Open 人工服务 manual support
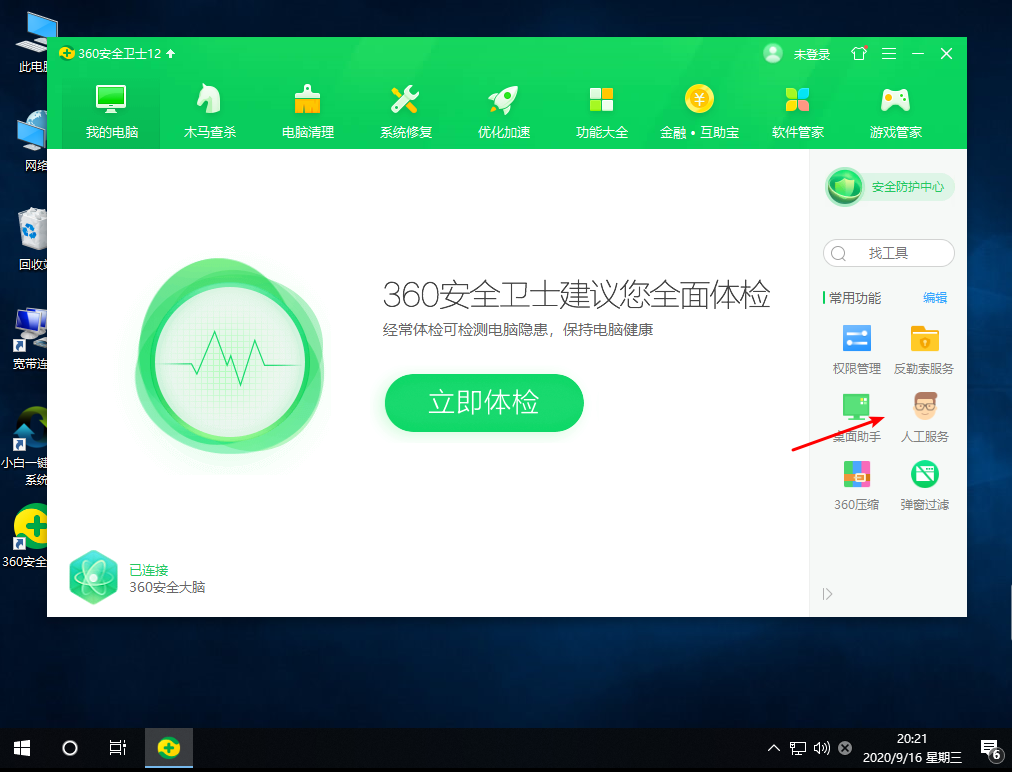This screenshot has height=772, width=1012. tap(924, 415)
